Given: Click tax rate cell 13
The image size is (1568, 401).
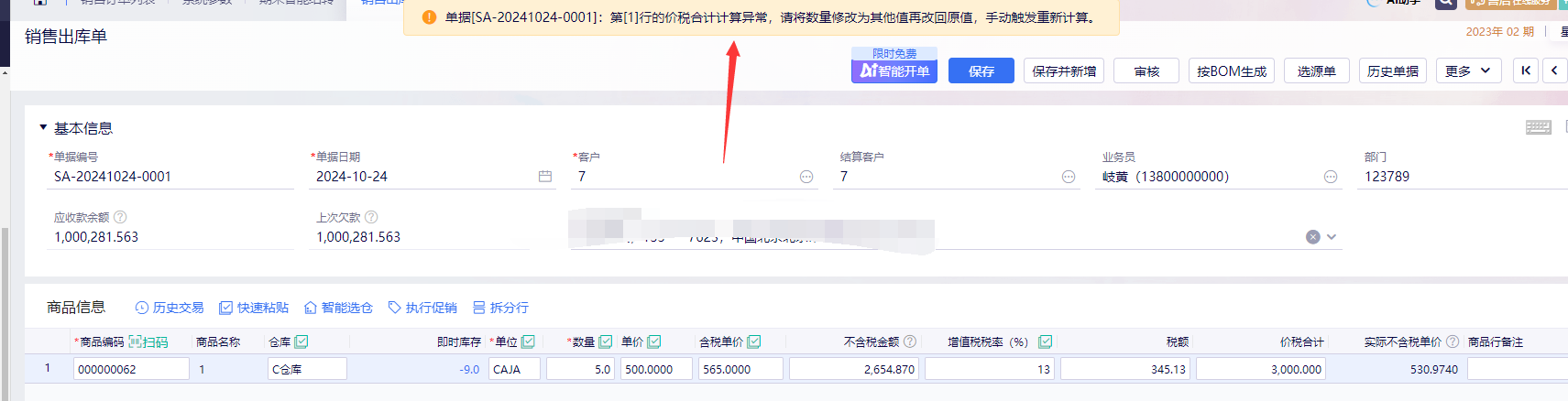Looking at the screenshot, I should [x=990, y=369].
